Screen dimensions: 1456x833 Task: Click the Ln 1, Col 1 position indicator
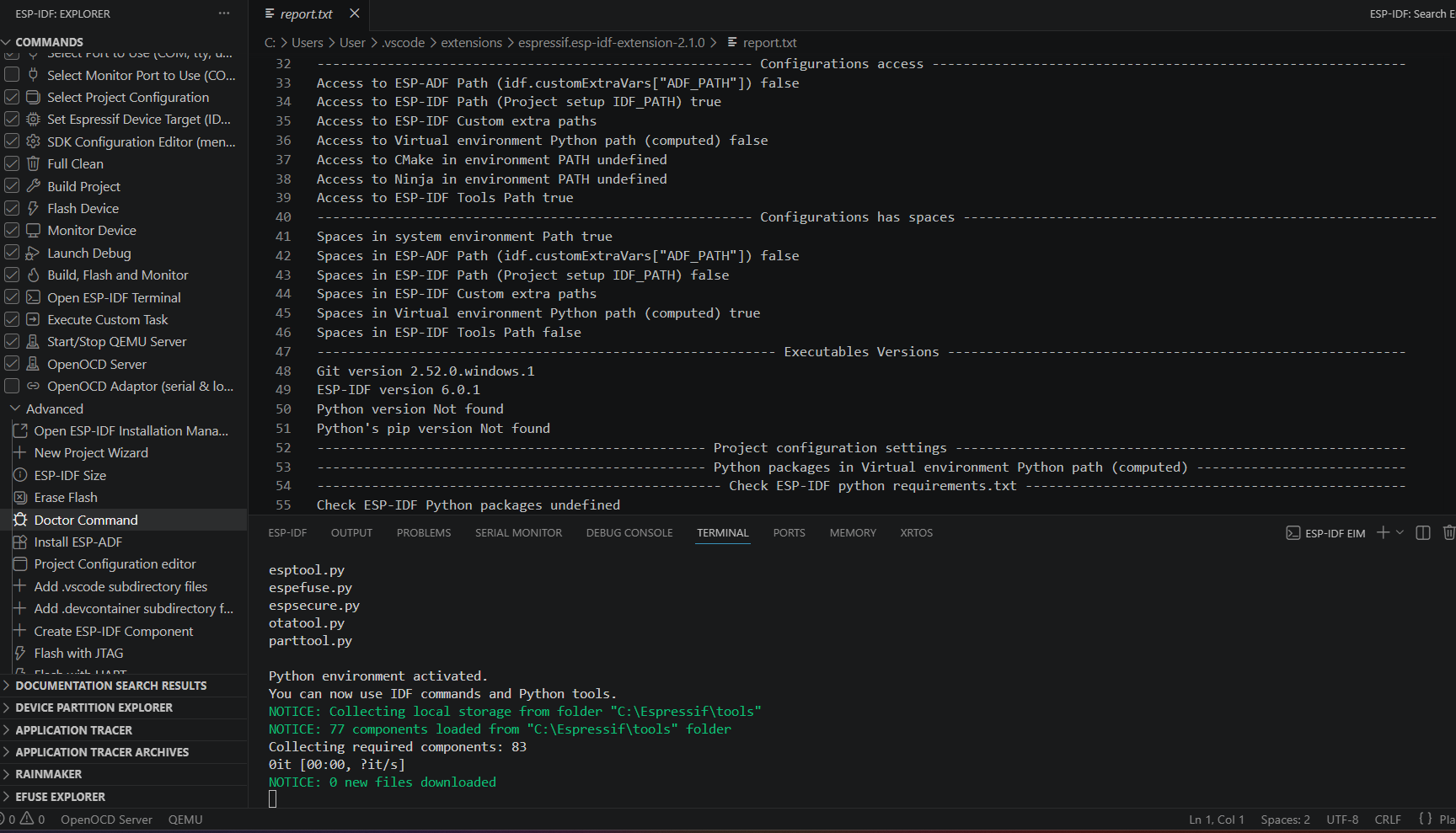[1216, 820]
